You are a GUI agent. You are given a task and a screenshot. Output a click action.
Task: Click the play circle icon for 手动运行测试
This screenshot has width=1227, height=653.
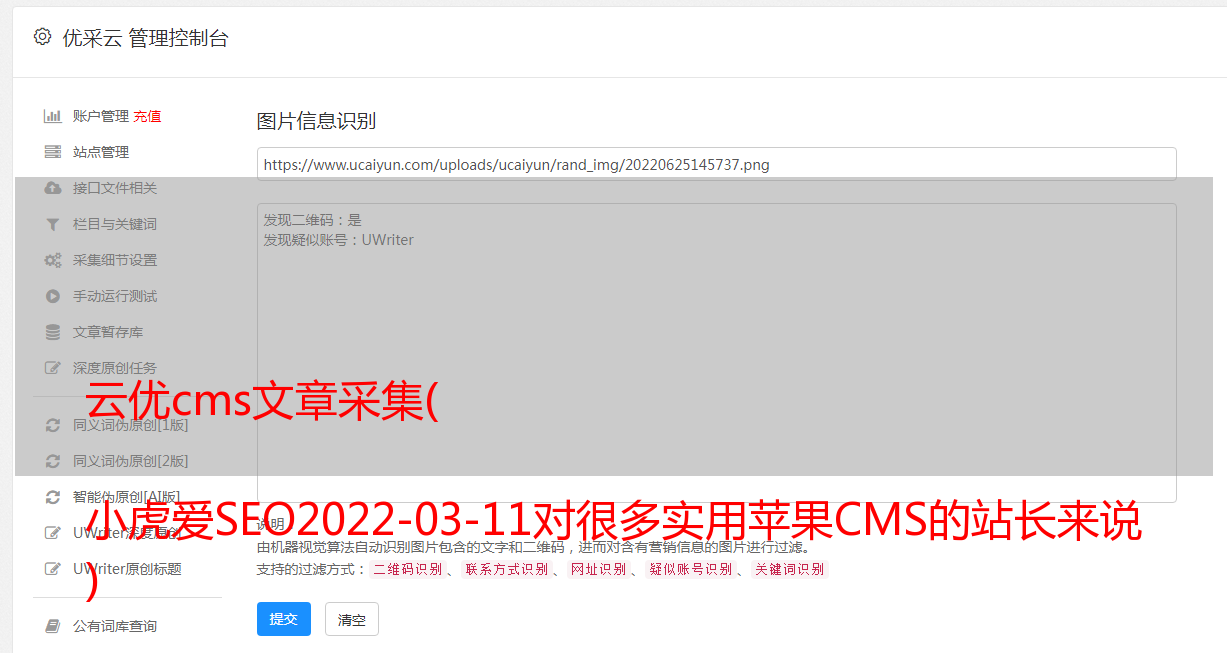53,296
